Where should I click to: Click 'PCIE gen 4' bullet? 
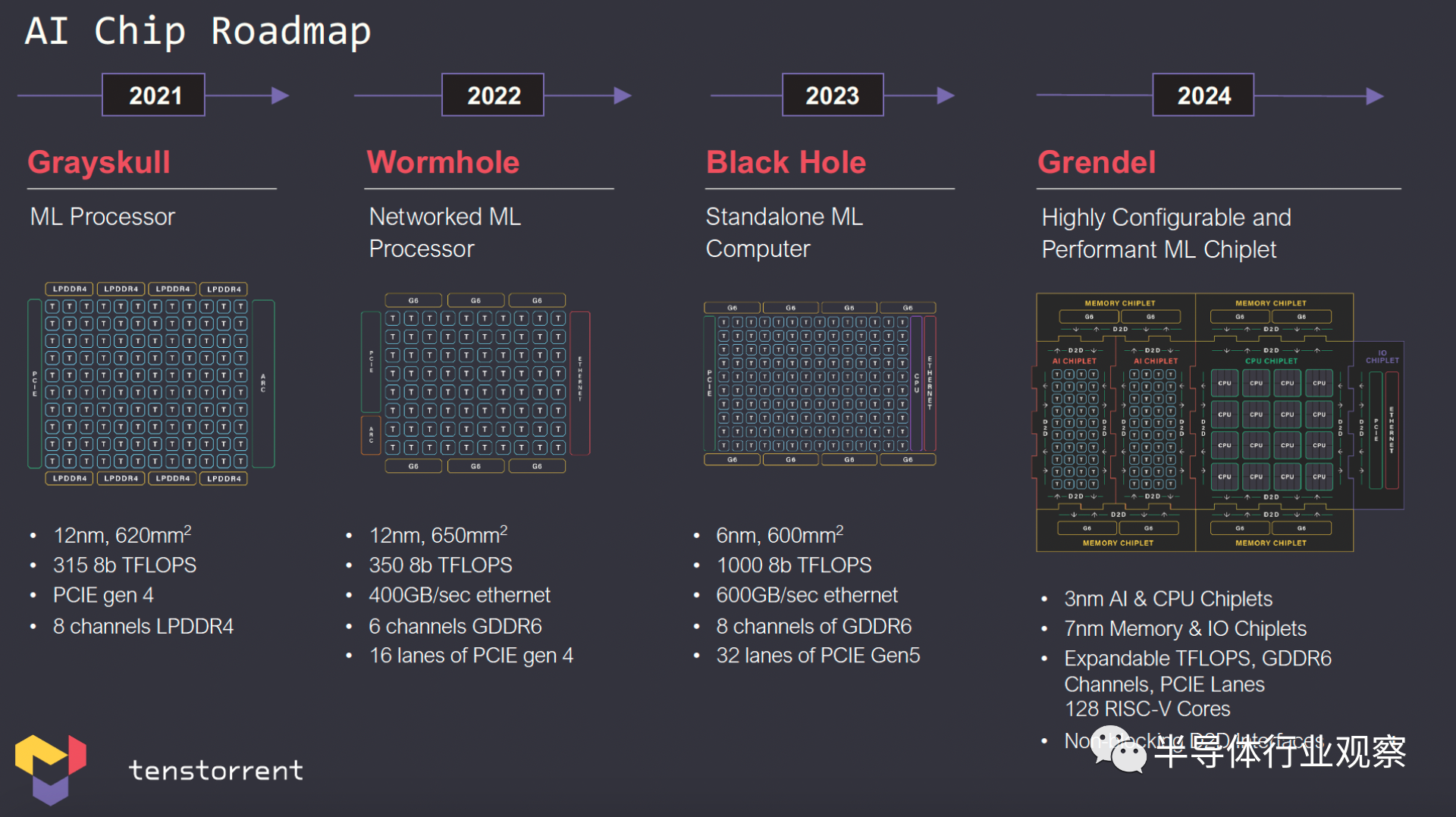(103, 596)
